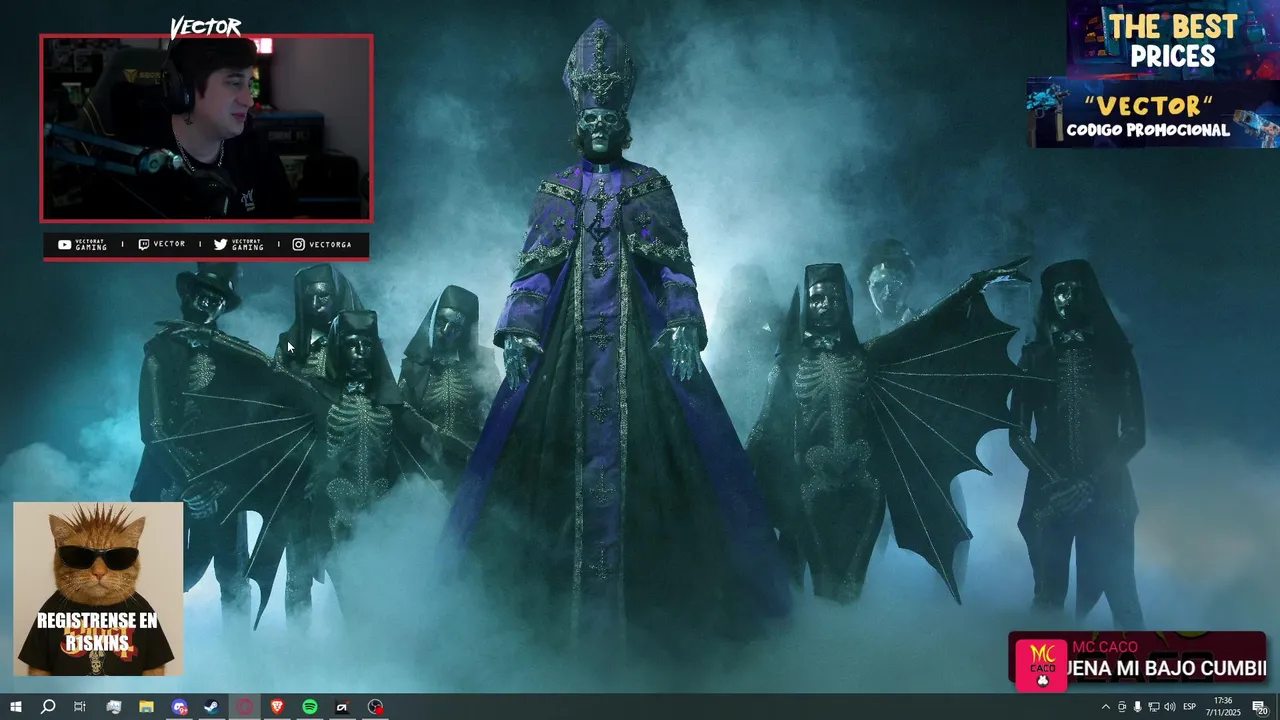This screenshot has height=720, width=1280.
Task: Click the Meet Now camera tray icon
Action: (x=1122, y=707)
